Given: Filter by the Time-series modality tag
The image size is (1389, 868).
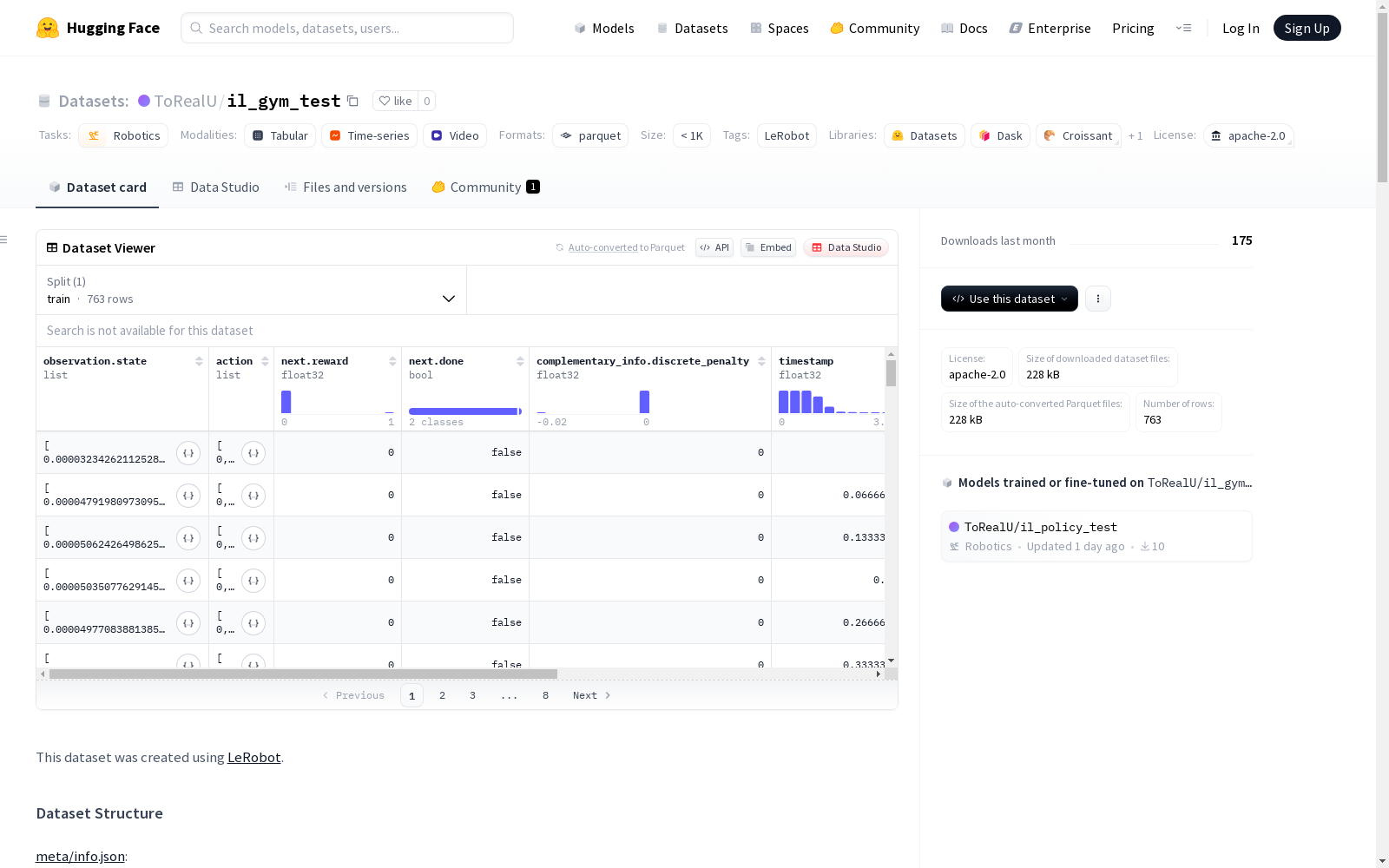Looking at the screenshot, I should tap(370, 135).
